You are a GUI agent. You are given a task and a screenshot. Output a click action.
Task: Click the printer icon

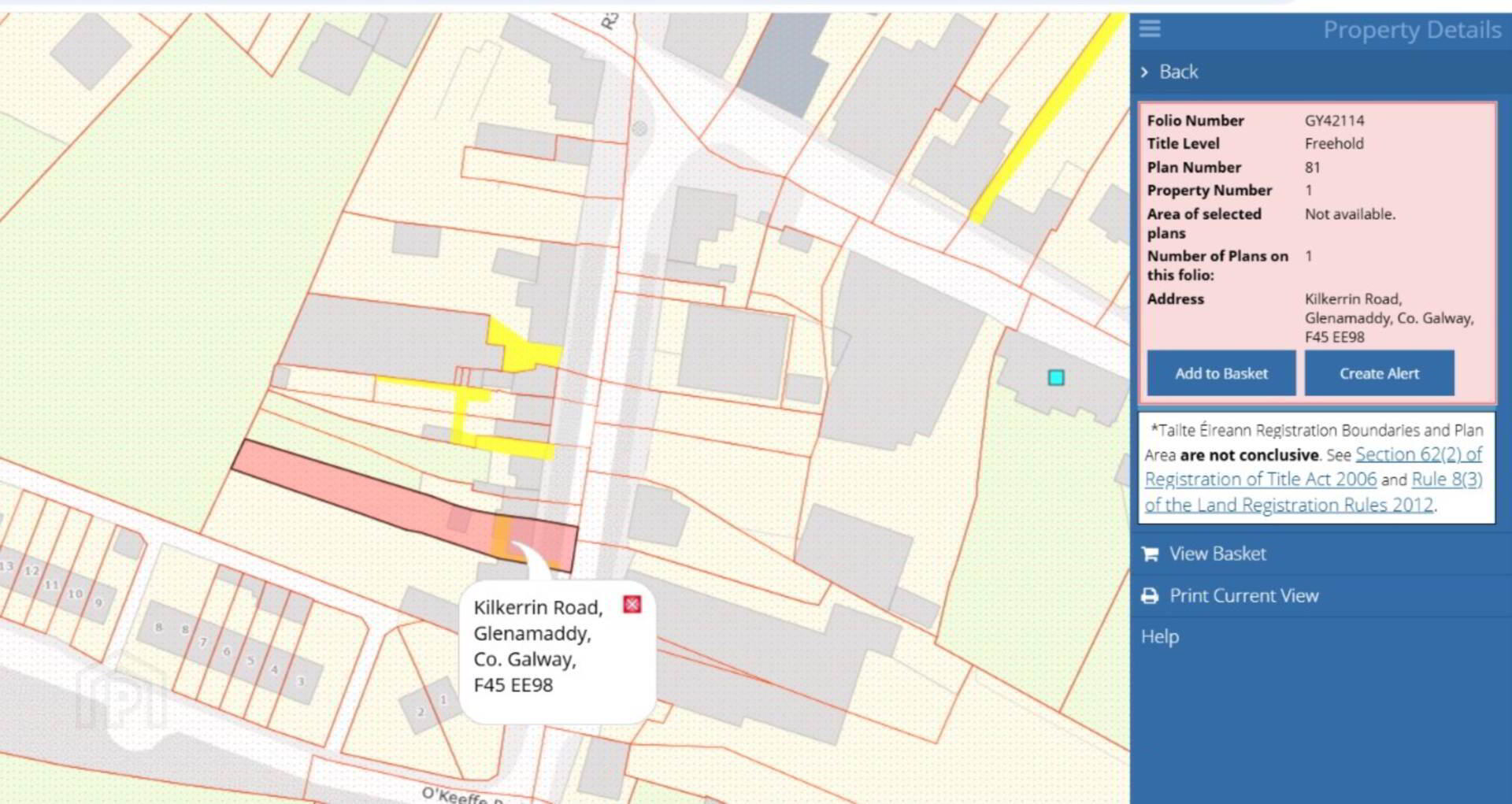[x=1150, y=595]
